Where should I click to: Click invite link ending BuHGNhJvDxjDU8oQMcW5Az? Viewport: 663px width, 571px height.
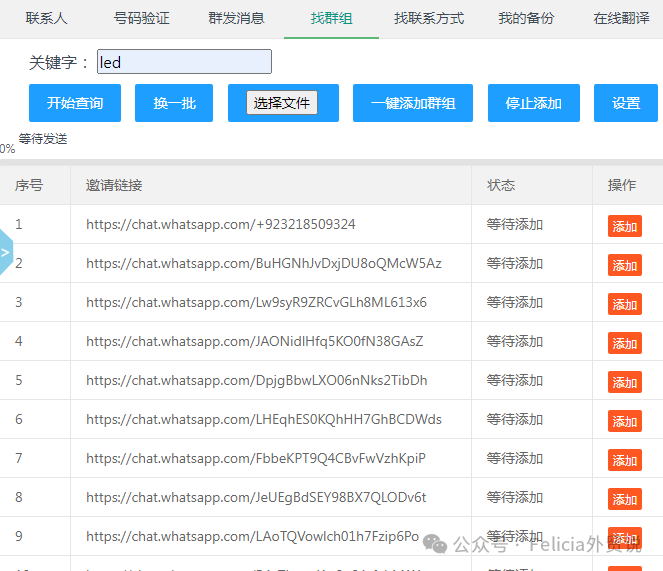click(x=264, y=264)
